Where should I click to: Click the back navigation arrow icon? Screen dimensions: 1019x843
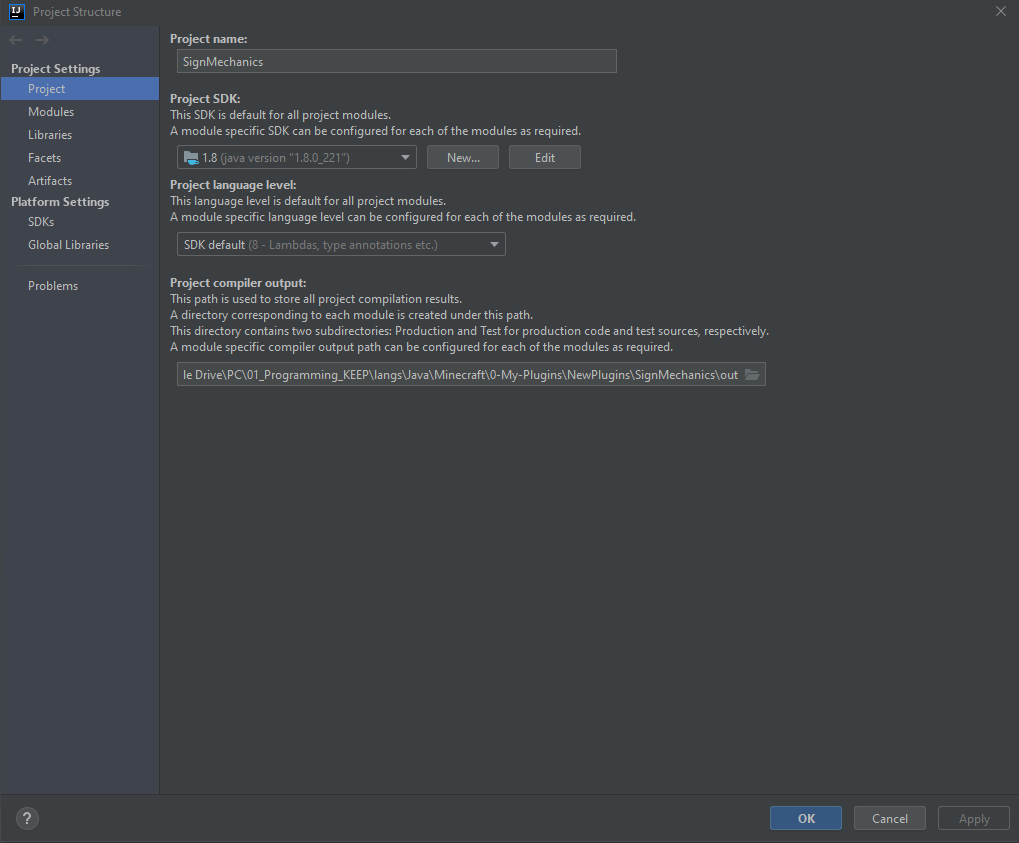point(16,40)
